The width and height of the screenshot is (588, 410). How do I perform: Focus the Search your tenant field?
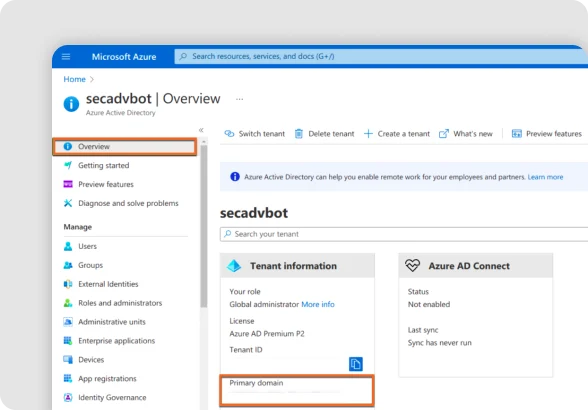(404, 234)
